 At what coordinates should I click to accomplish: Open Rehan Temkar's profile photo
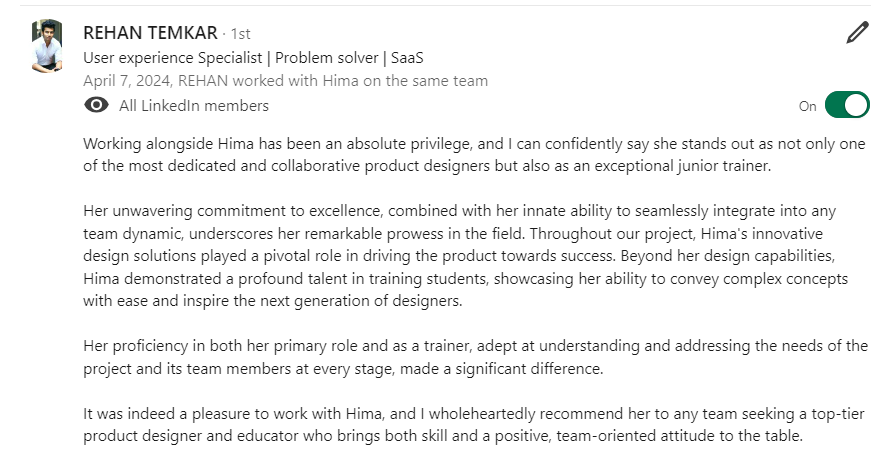(x=46, y=46)
